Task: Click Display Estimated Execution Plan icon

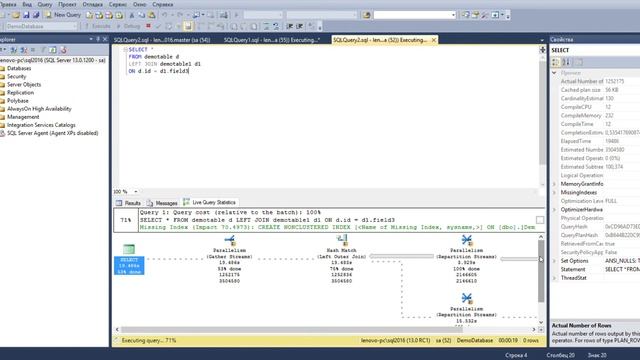Action: pyautogui.click(x=169, y=26)
